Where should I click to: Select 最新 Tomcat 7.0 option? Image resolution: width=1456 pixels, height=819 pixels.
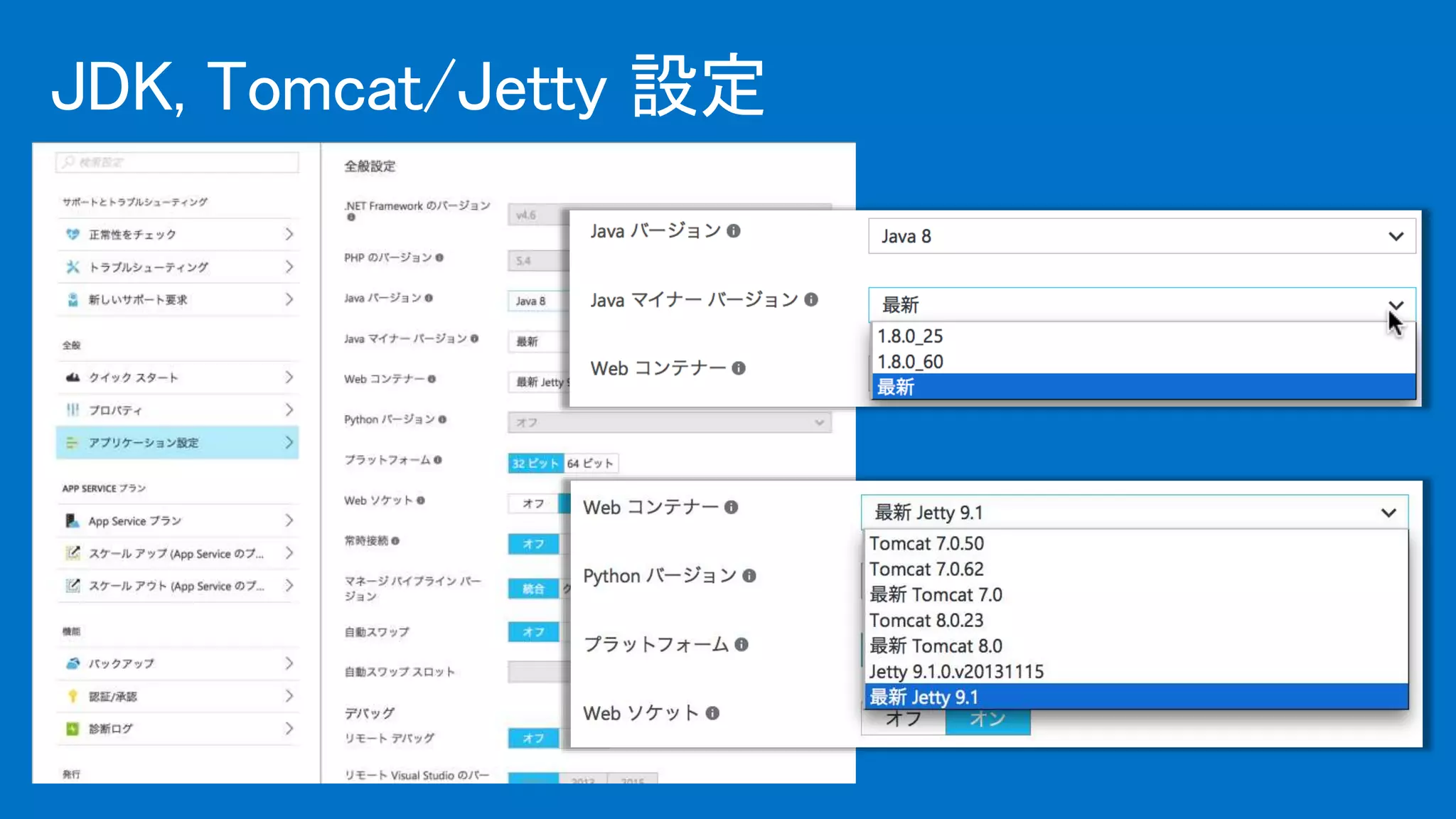click(936, 594)
